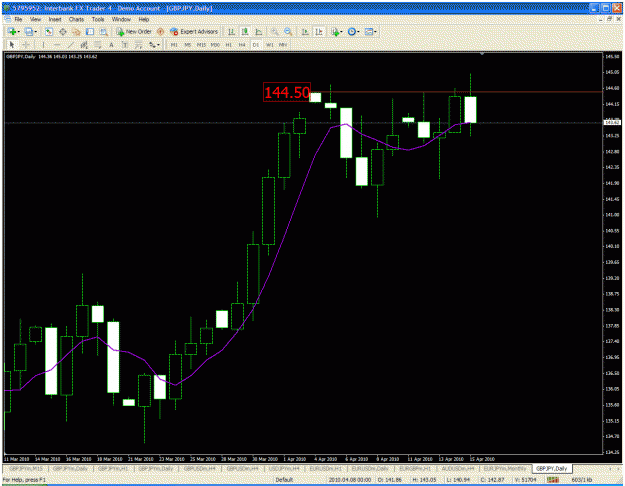Click the connection status bars icon

click(553, 480)
